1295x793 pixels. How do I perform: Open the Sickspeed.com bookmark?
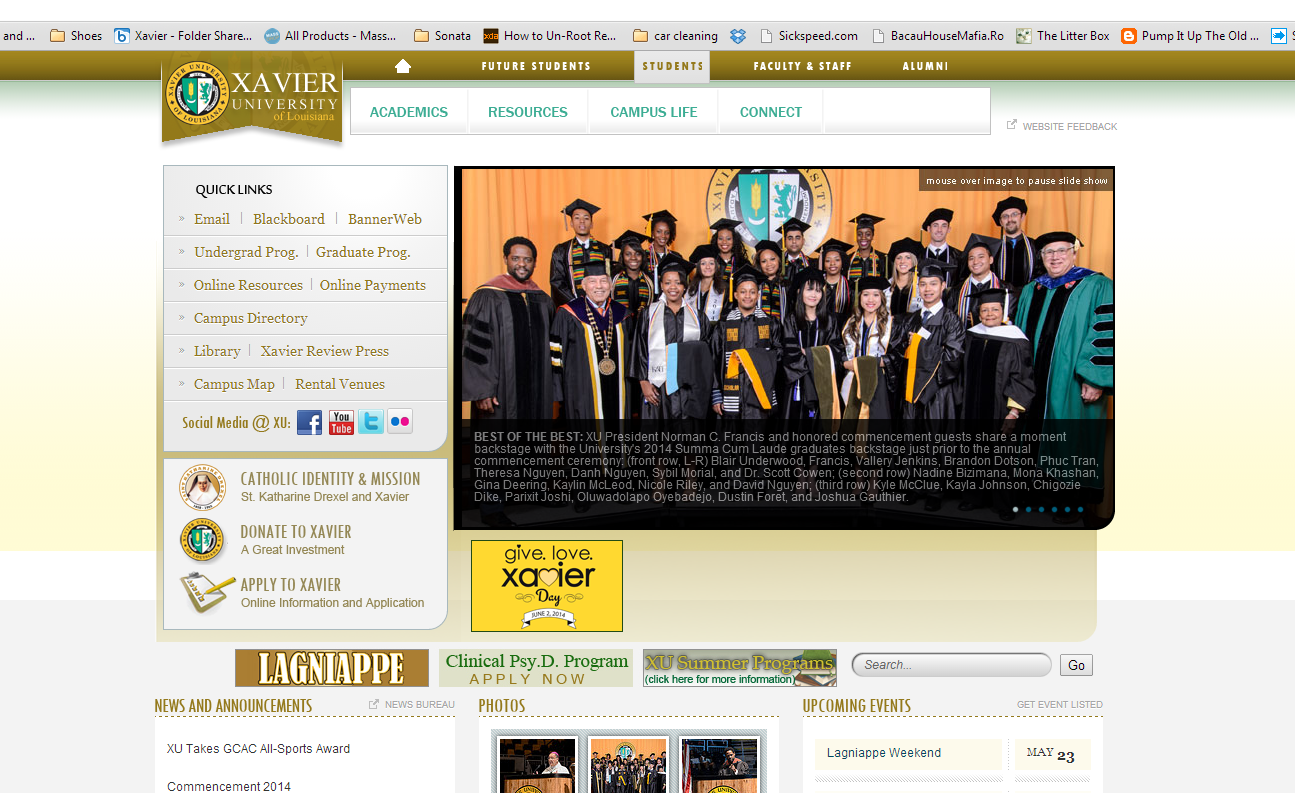808,35
